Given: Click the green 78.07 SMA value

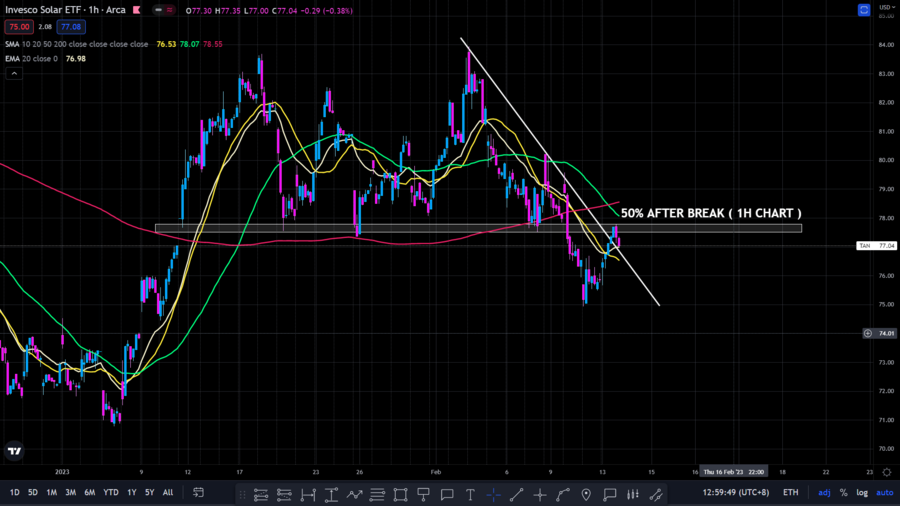Looking at the screenshot, I should [190, 44].
